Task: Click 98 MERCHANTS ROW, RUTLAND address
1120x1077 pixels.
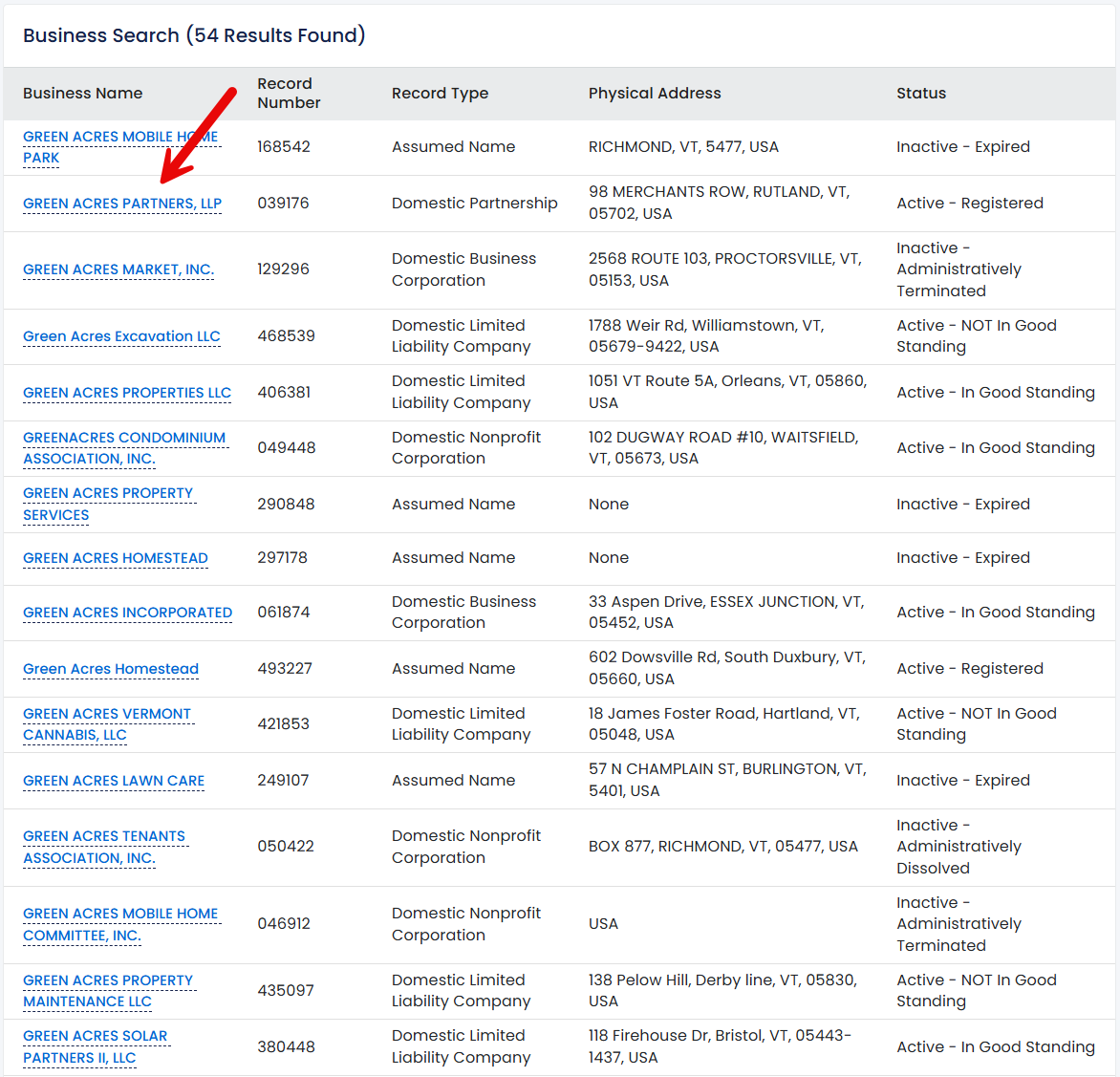Action: [720, 203]
